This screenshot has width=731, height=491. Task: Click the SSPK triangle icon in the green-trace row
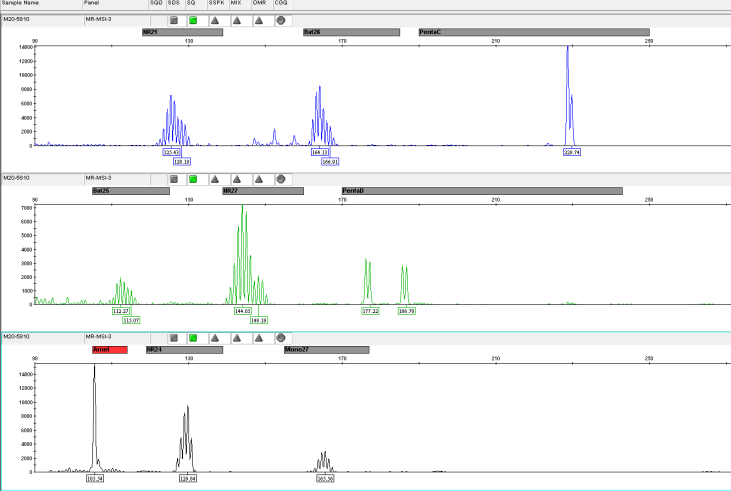point(214,179)
